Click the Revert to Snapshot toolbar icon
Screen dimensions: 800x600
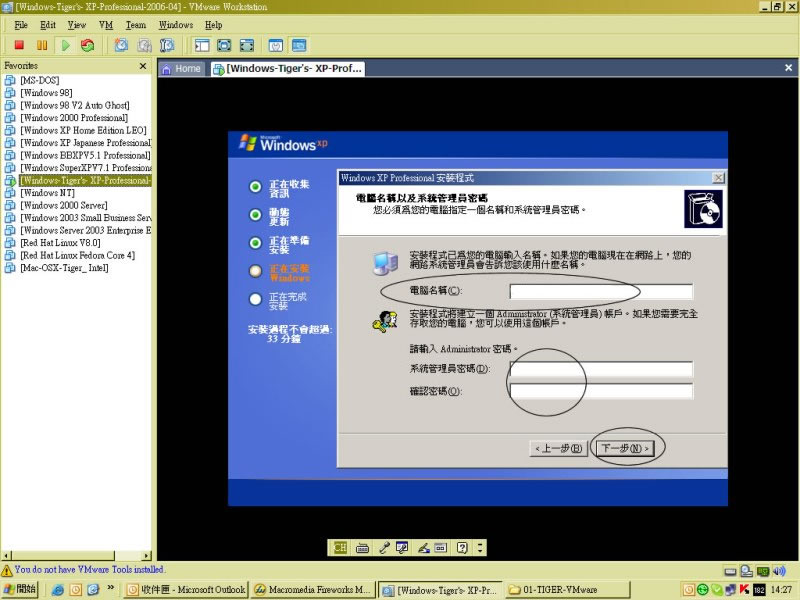(144, 45)
